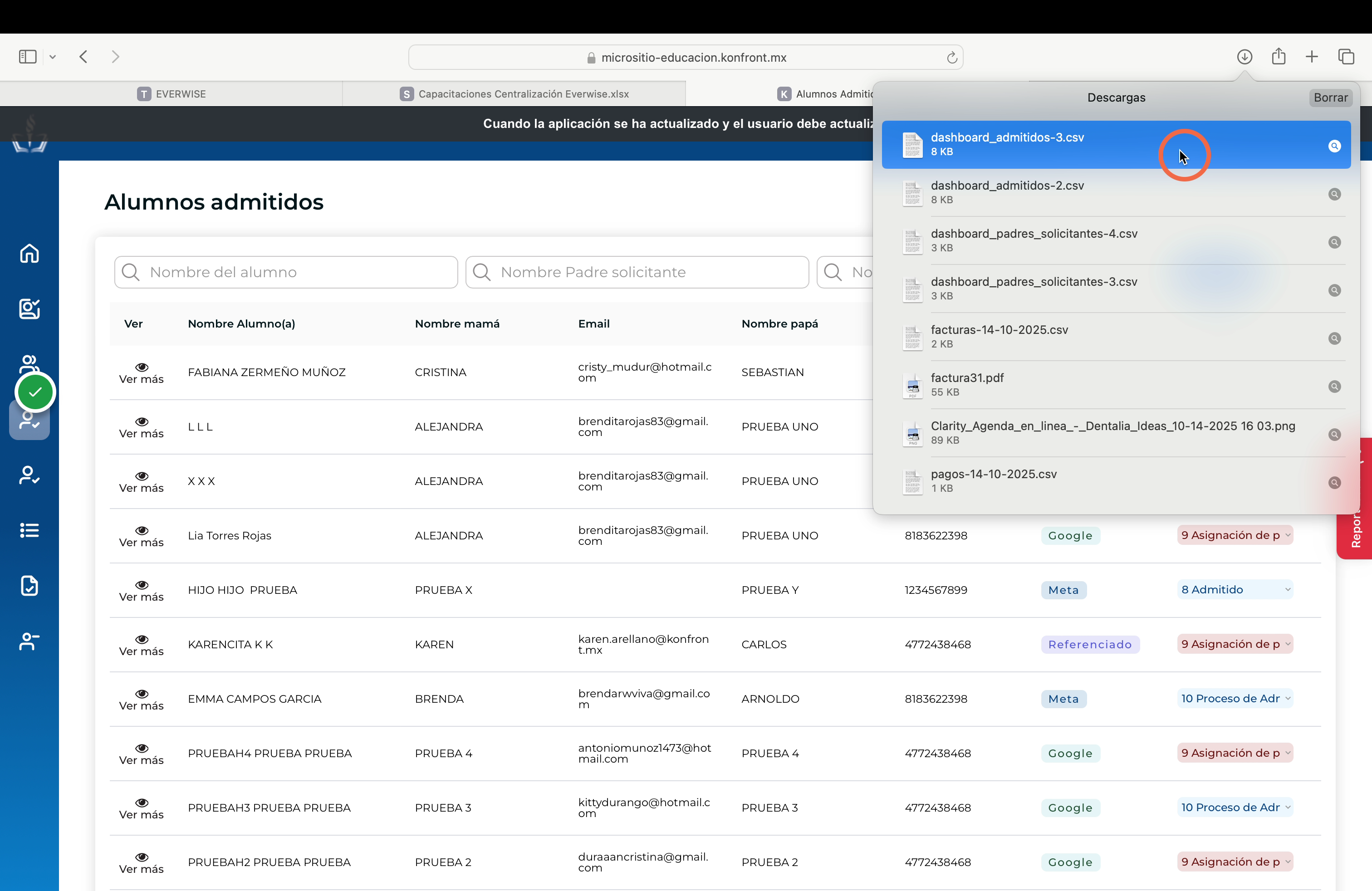Click the address bar microsito-educacion.konfront.mx
1372x891 pixels.
[686, 58]
